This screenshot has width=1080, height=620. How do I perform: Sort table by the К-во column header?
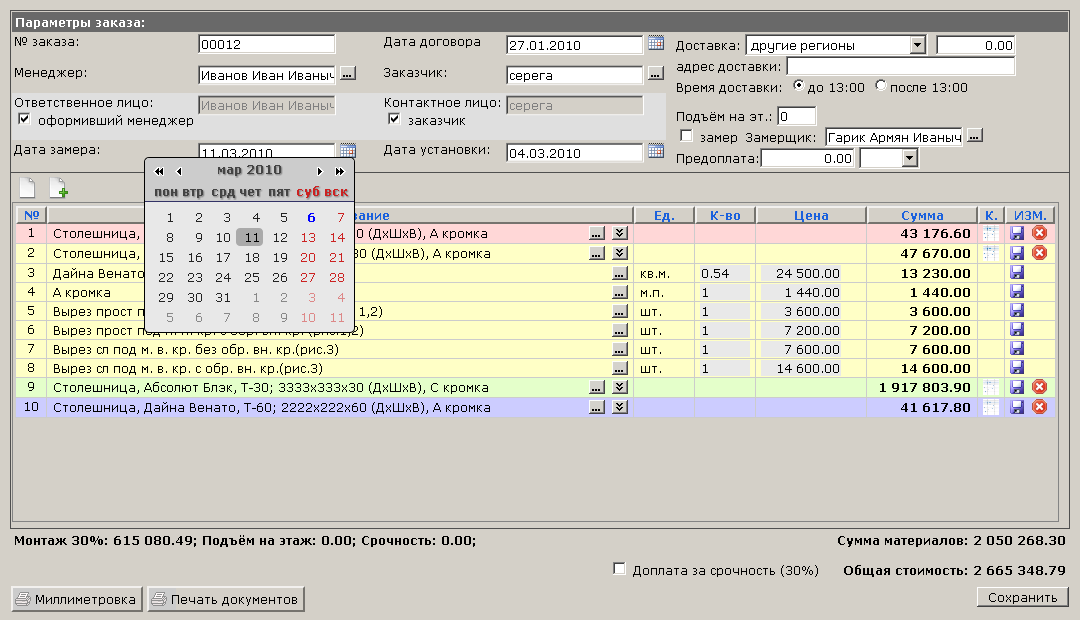[725, 216]
